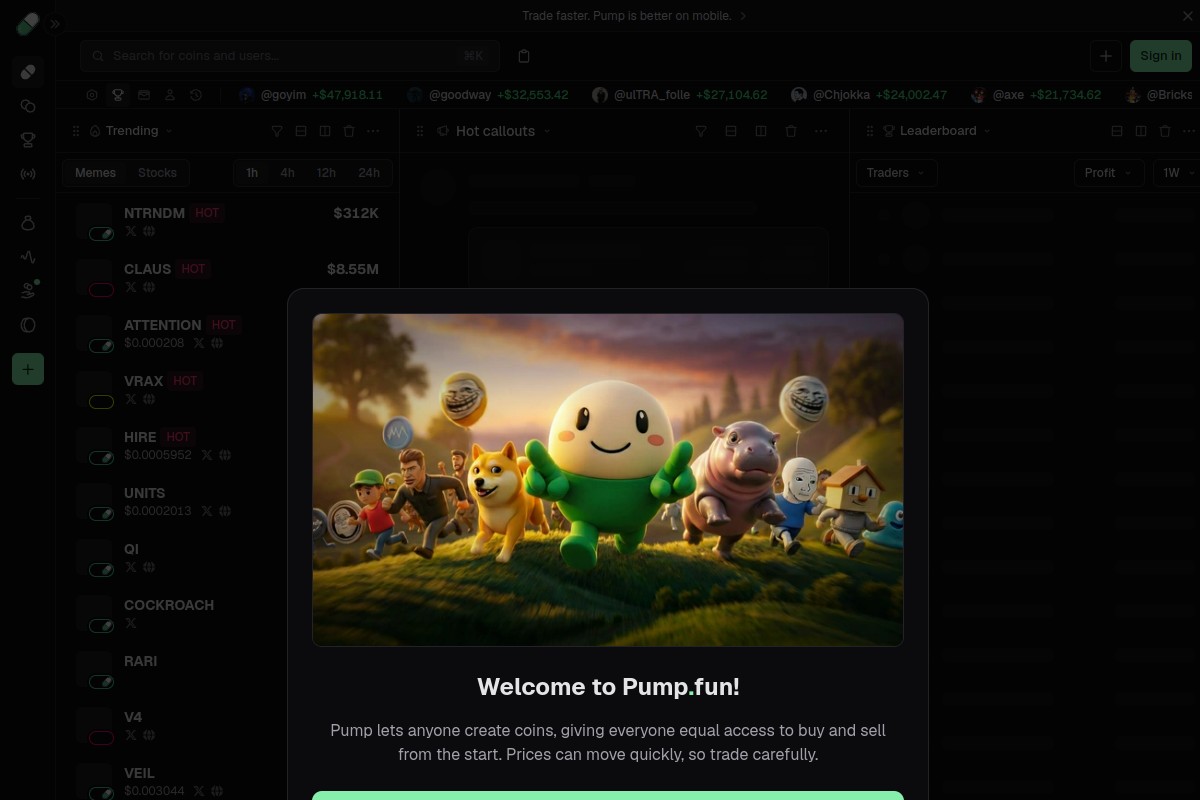
Task: Click the filter icon in the Hot callouts panel
Action: coord(701,131)
